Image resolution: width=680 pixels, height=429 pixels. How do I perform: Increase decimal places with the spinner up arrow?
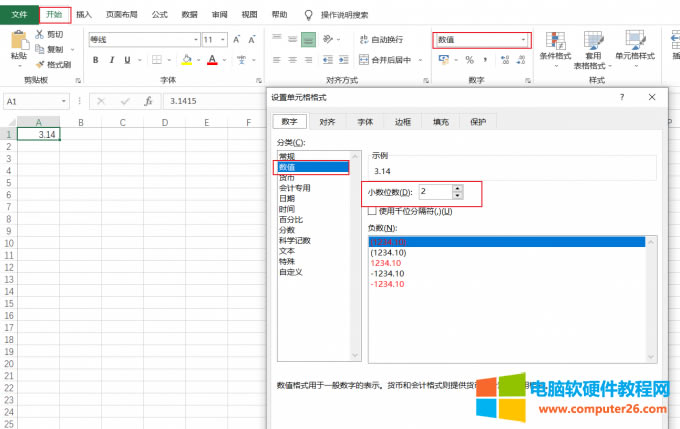457,187
